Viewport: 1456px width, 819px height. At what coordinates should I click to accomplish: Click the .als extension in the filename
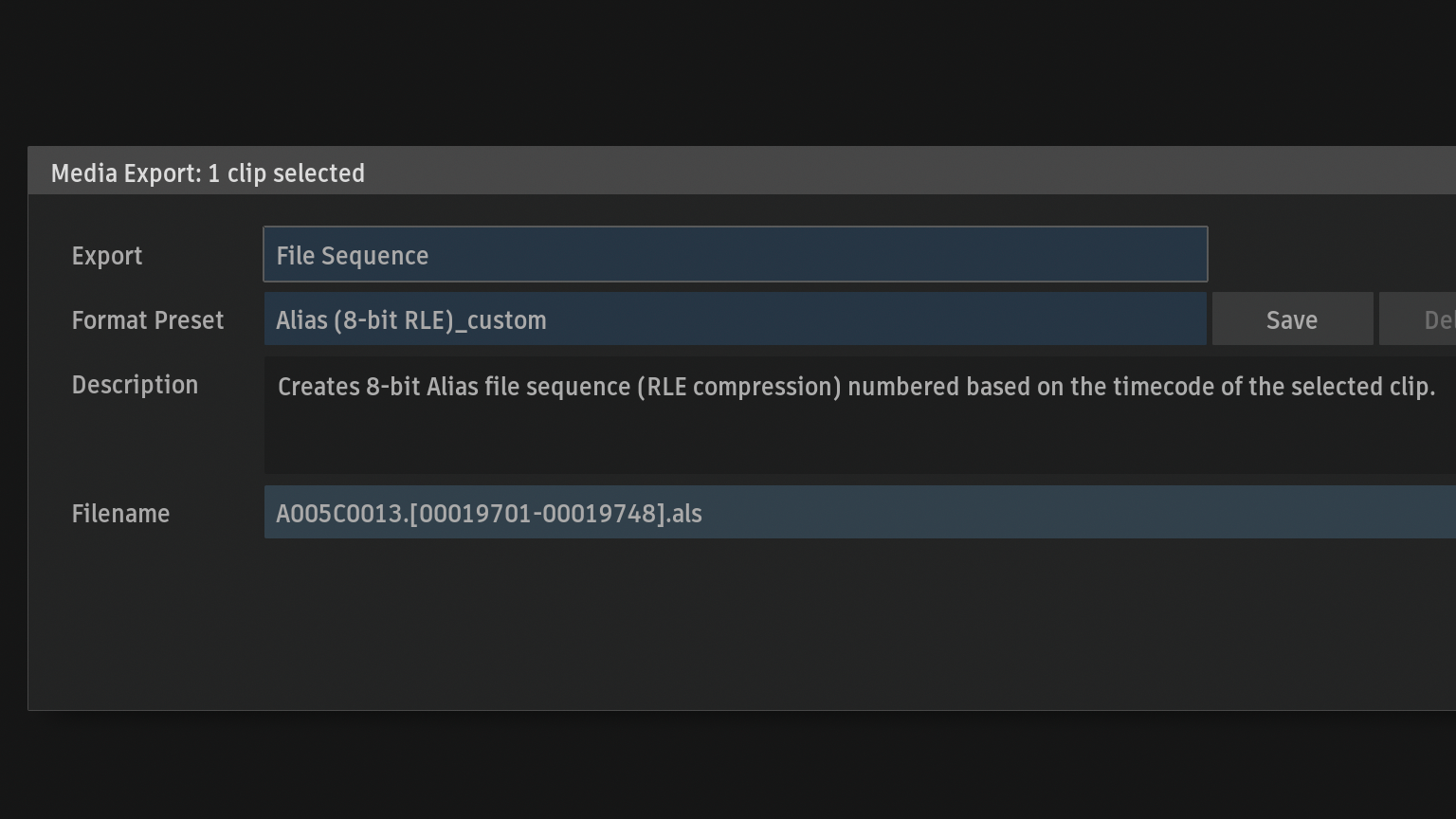coord(684,514)
